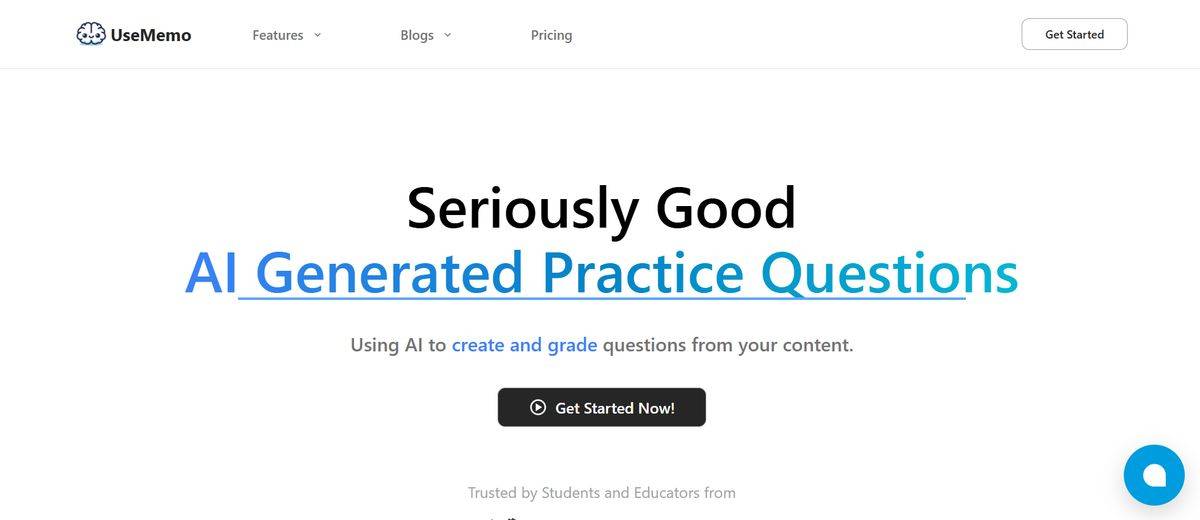The height and width of the screenshot is (520, 1200).
Task: Click "questions from your content" subtitle text
Action: [x=728, y=345]
